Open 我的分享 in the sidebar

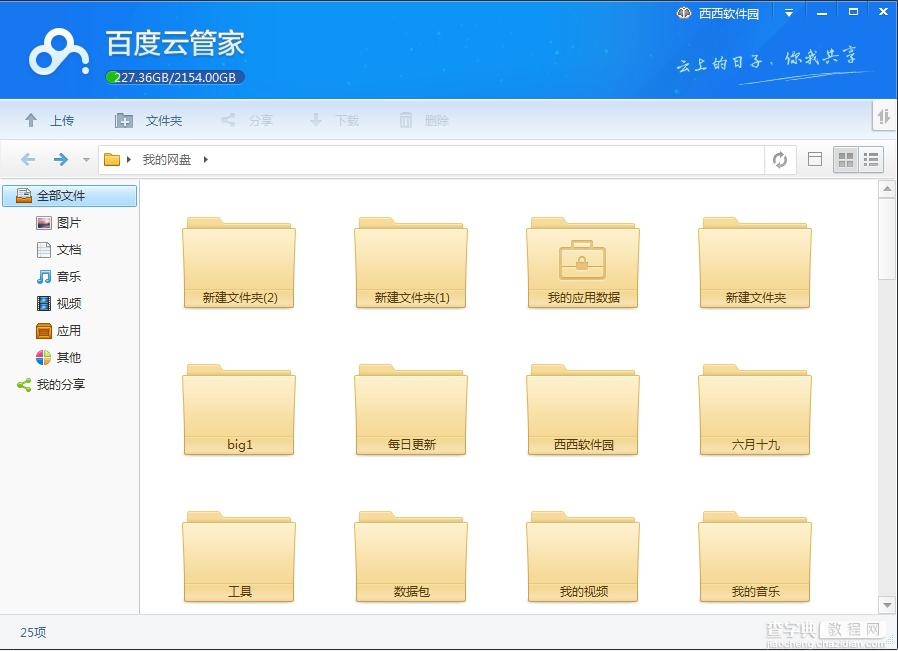[x=61, y=385]
